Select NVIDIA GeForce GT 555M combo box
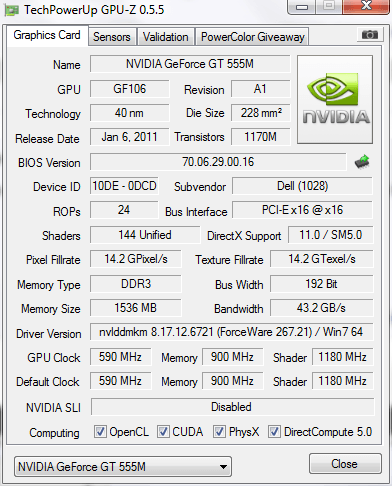392x486 pixels. tap(123, 467)
